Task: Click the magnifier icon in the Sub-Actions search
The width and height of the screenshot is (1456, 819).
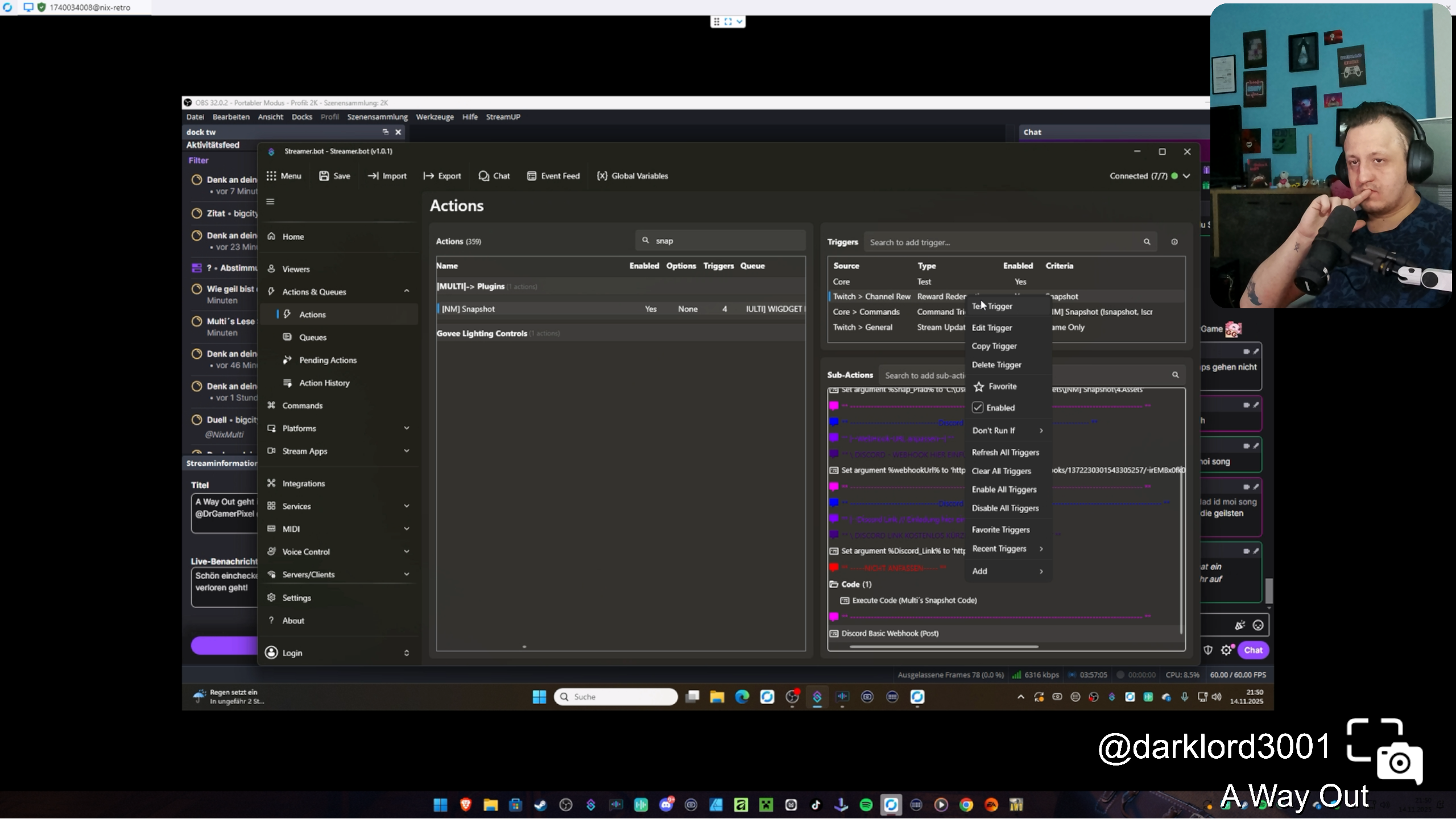Action: 1176,375
